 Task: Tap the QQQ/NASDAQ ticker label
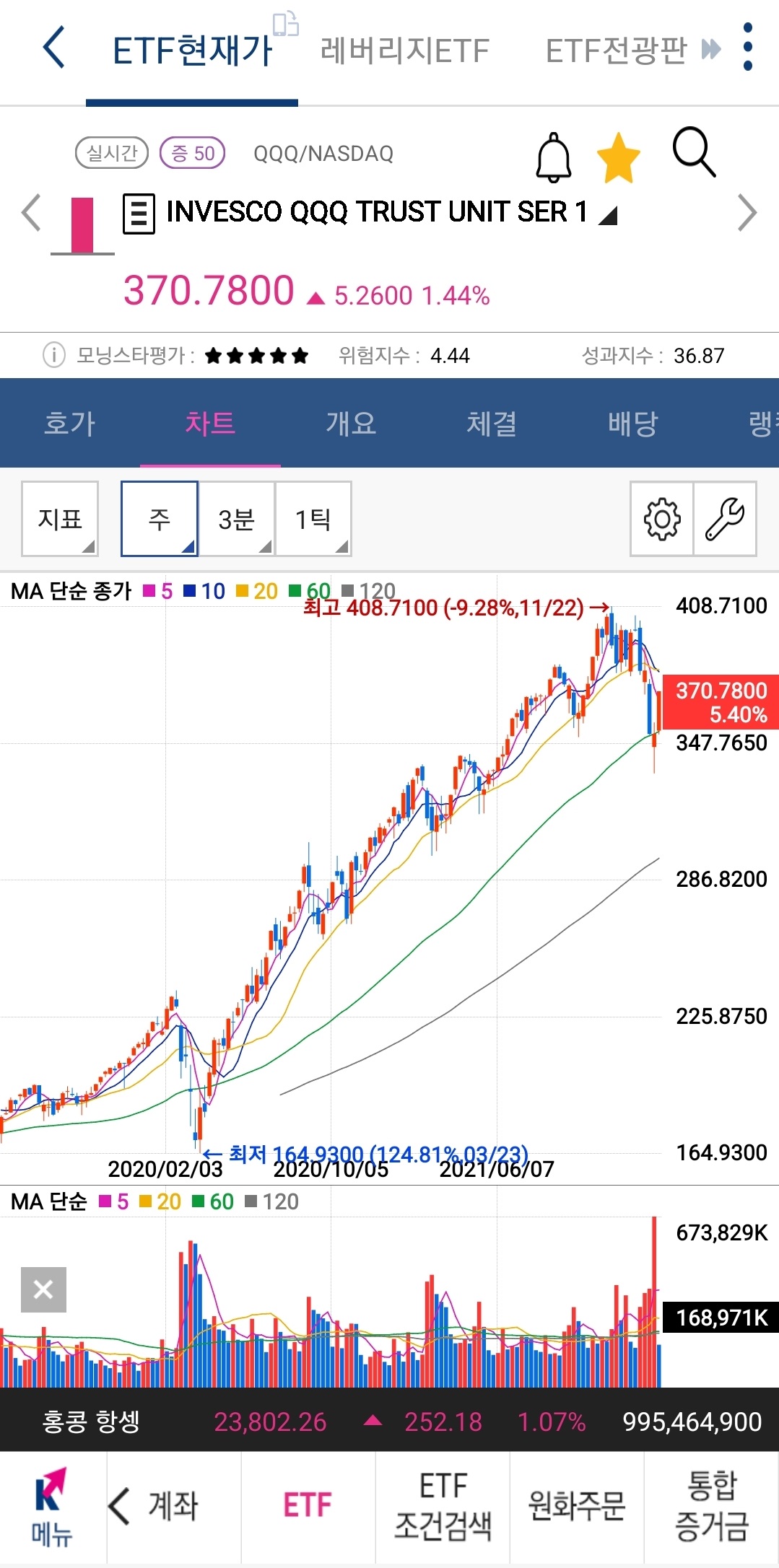(x=323, y=154)
